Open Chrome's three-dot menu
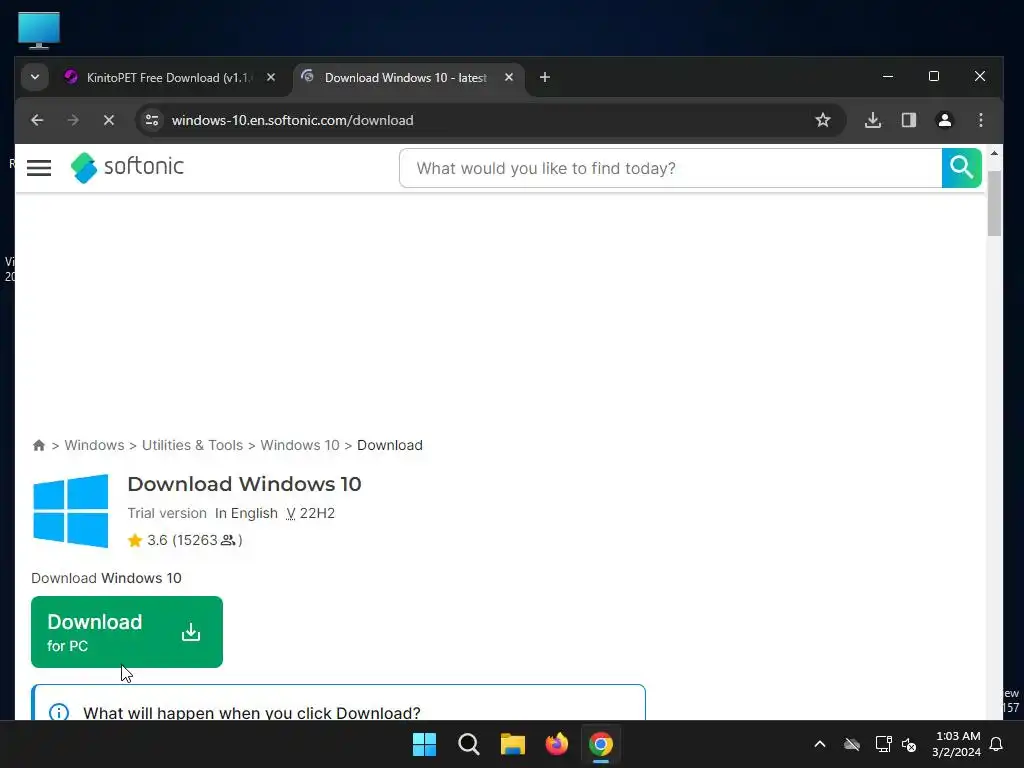Image resolution: width=1024 pixels, height=768 pixels. (980, 120)
